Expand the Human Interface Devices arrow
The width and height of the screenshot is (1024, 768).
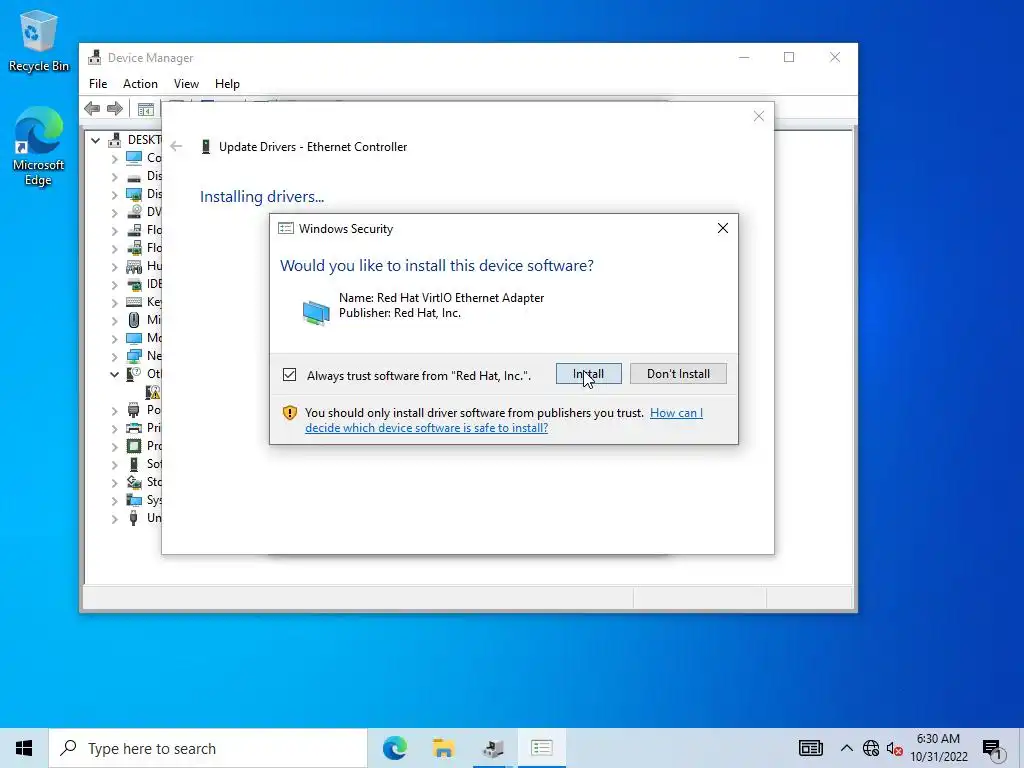[x=114, y=266]
